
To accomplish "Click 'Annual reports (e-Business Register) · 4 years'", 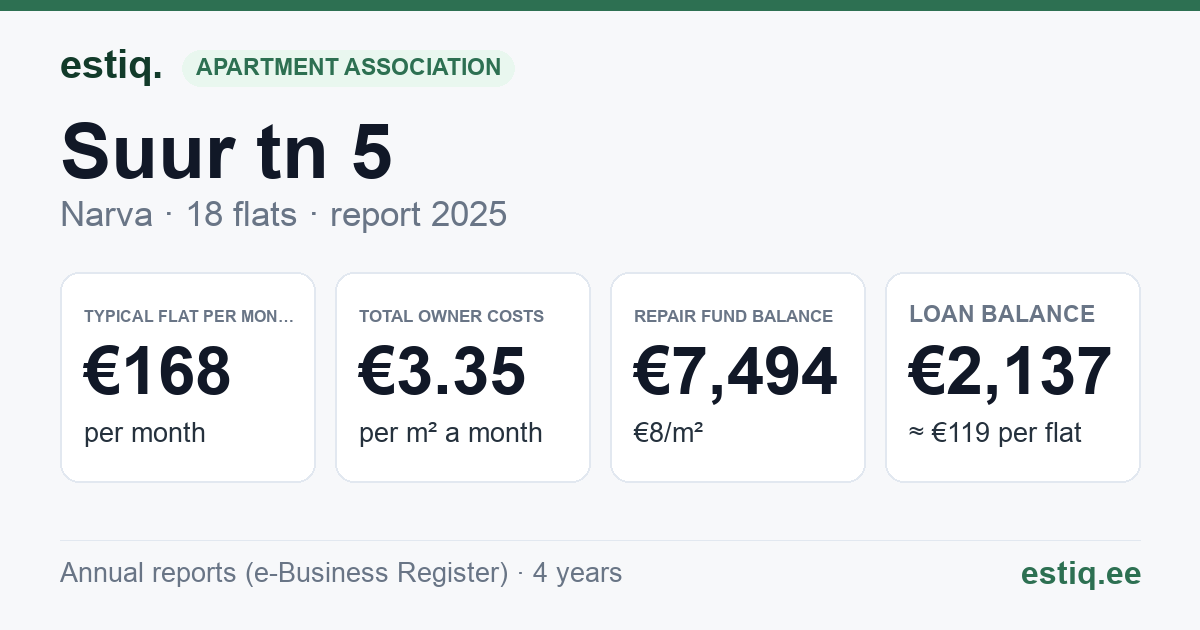I will click(341, 573).
